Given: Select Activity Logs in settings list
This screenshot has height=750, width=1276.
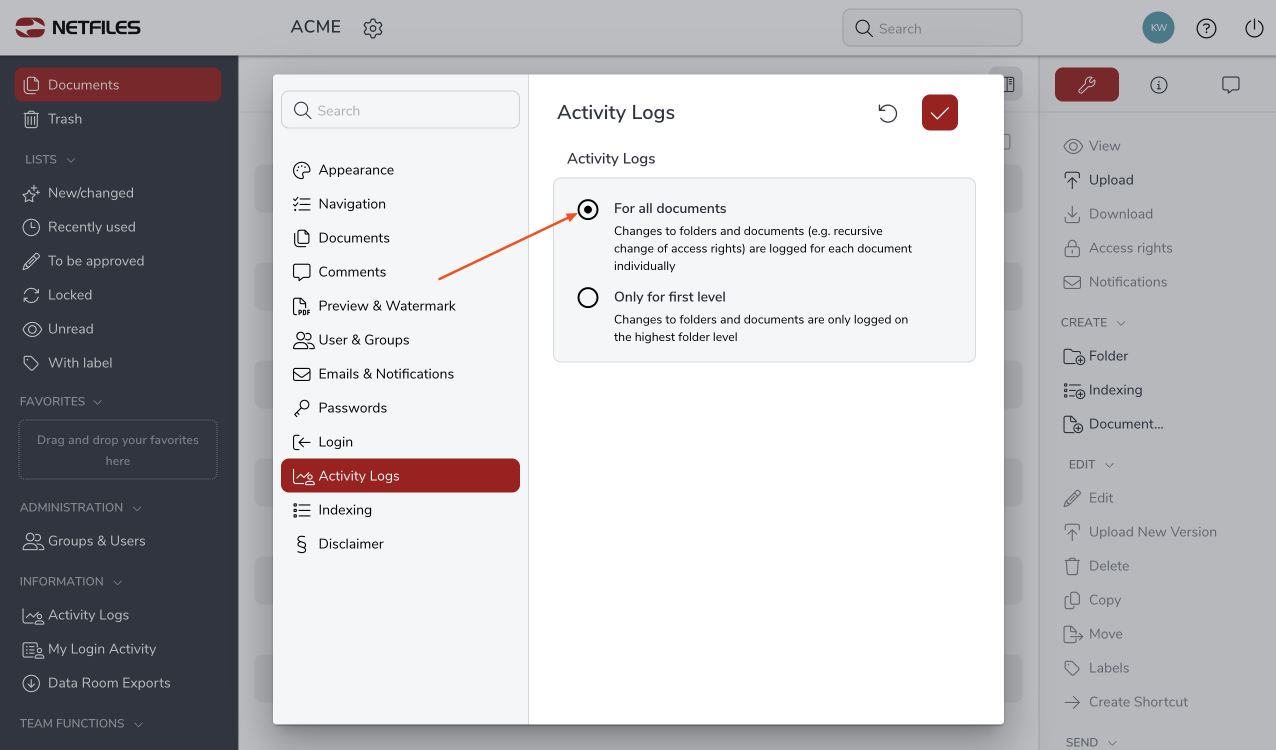Looking at the screenshot, I should (400, 476).
